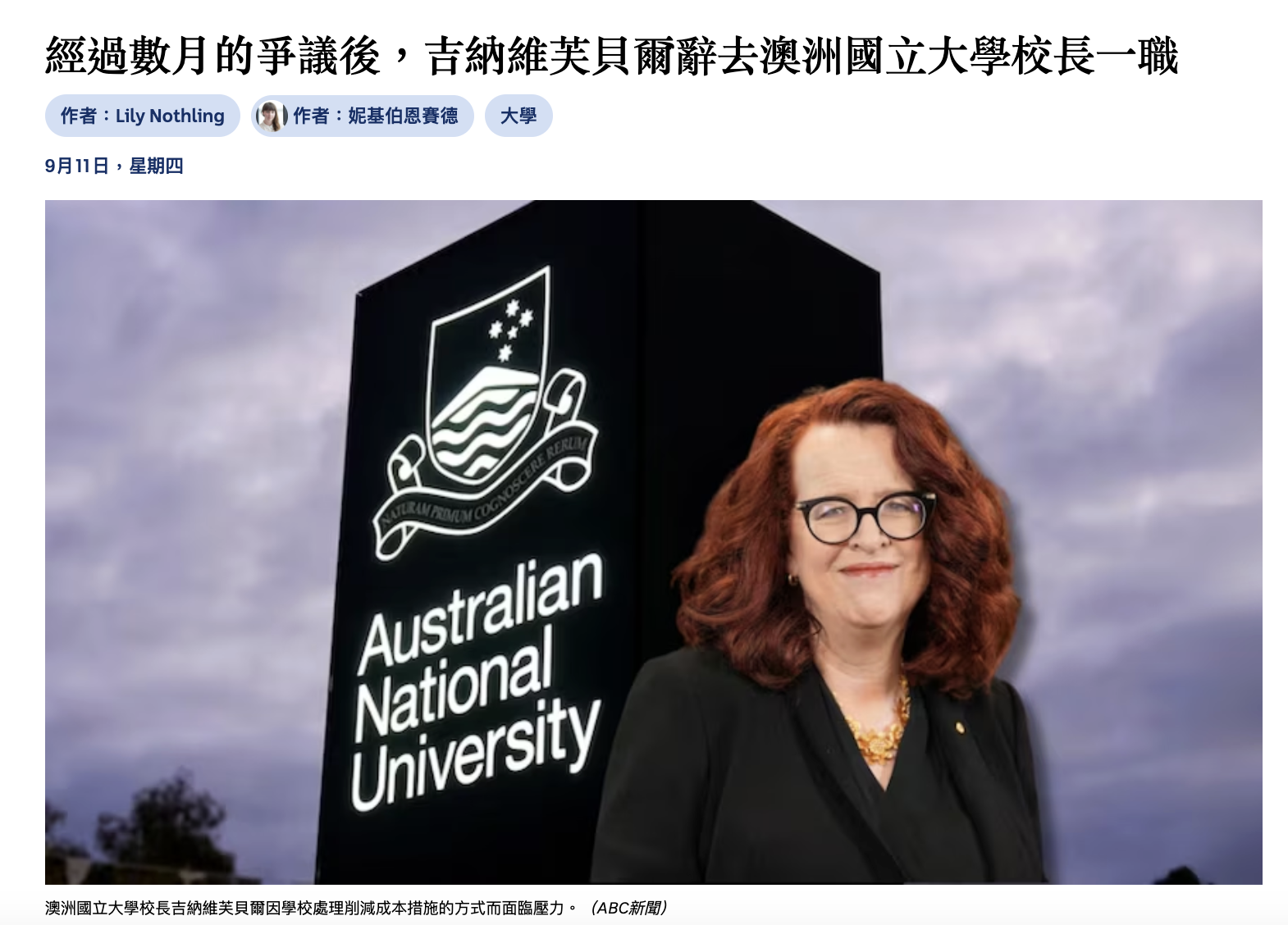Click the article headline about 吉納維芙貝爾
1288x925 pixels.
(612, 57)
